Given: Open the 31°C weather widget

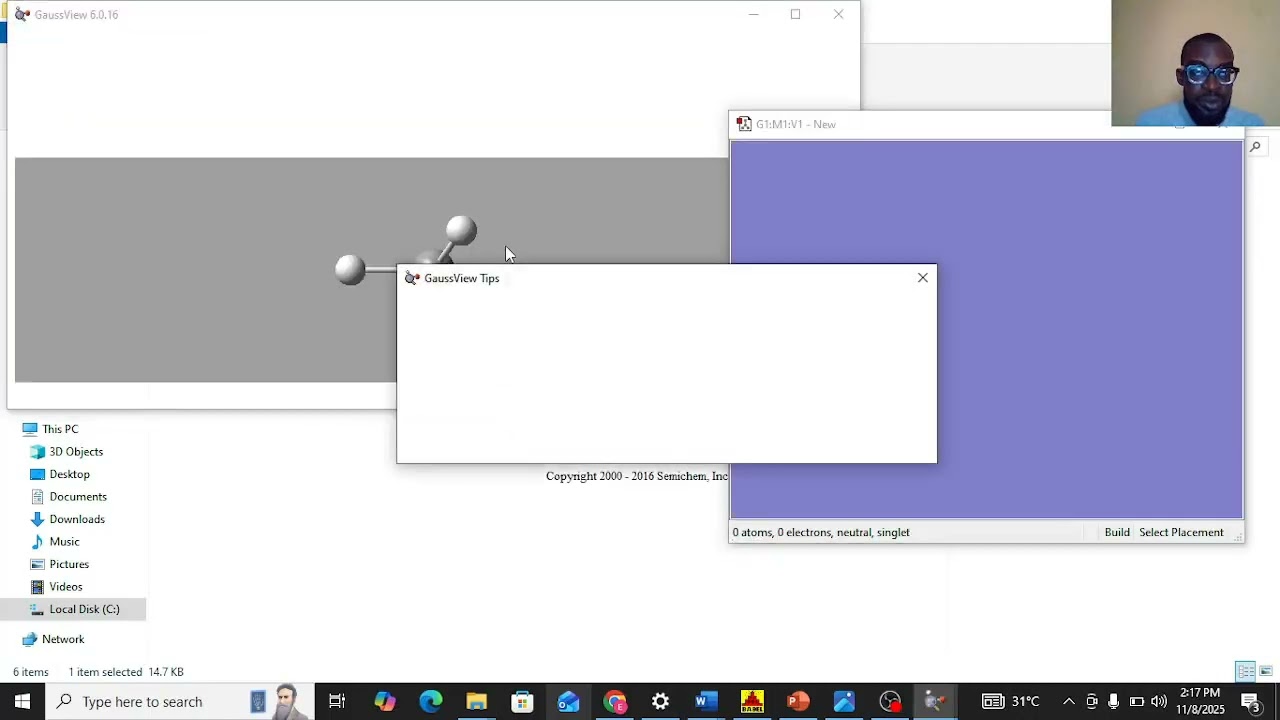Looking at the screenshot, I should pyautogui.click(x=1011, y=701).
